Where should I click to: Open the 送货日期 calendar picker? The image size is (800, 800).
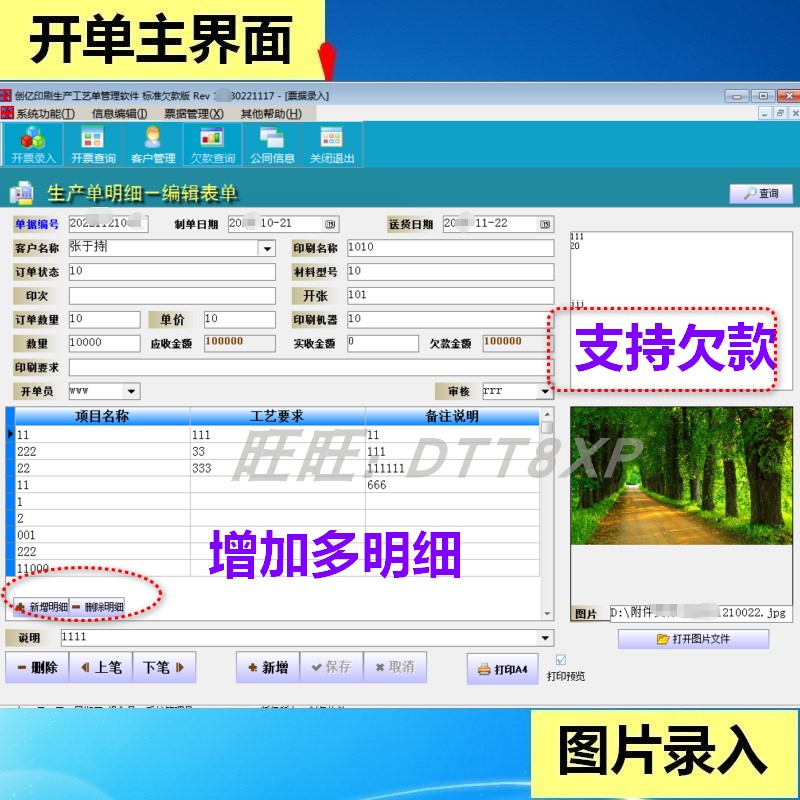point(544,224)
